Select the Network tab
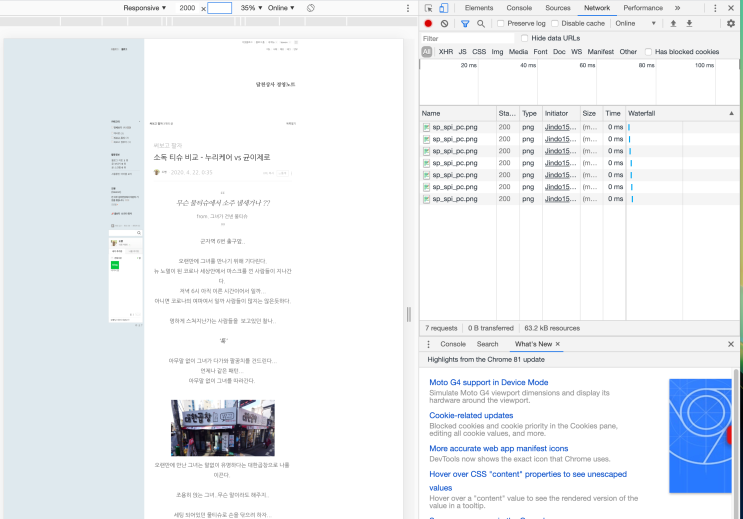 pos(597,8)
